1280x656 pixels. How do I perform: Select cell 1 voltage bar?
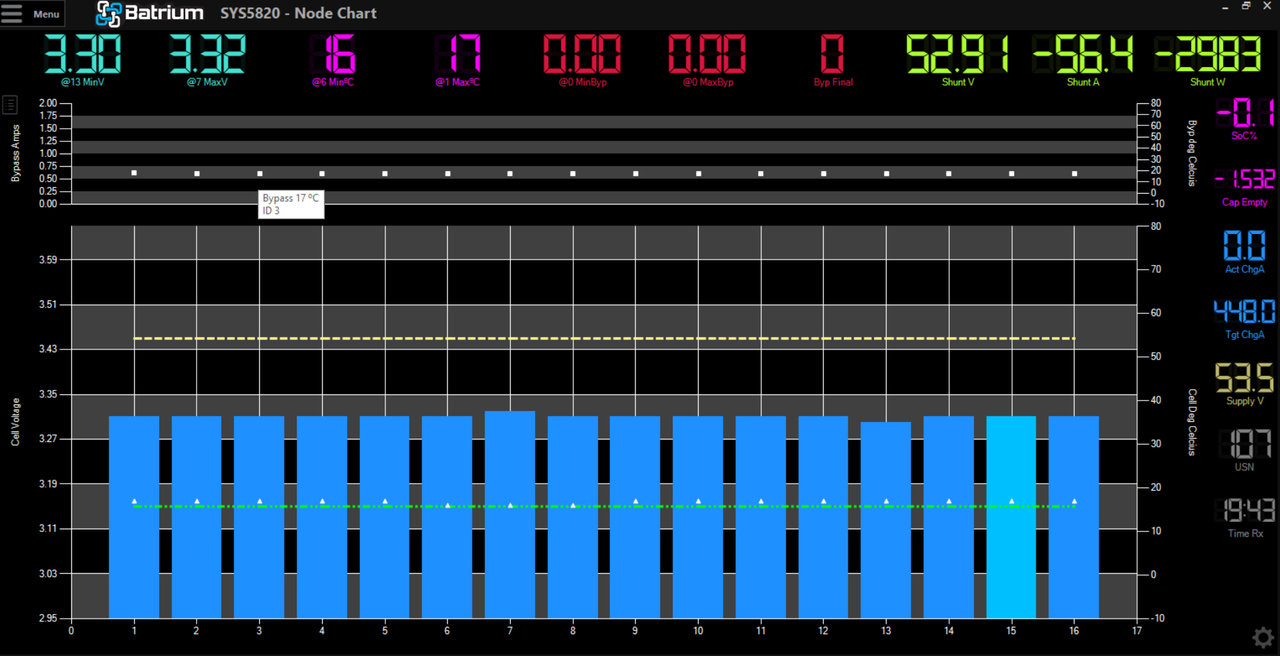134,517
